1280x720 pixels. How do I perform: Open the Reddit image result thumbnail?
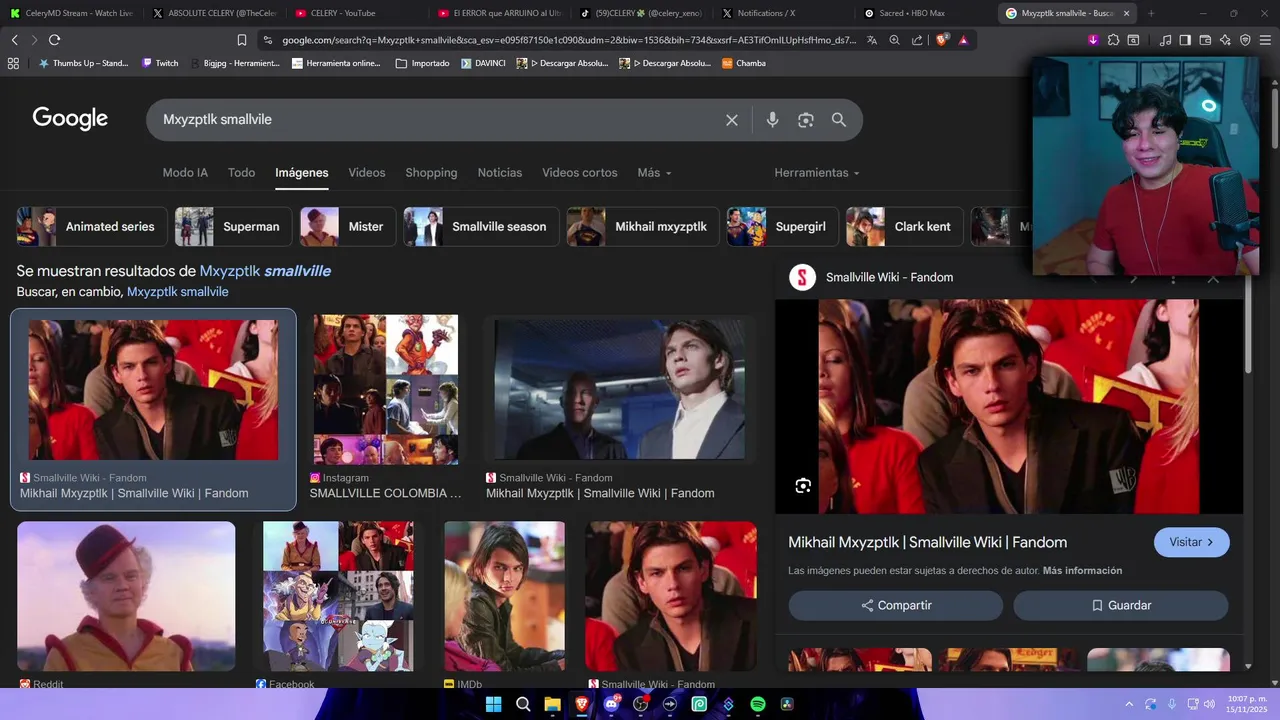126,596
